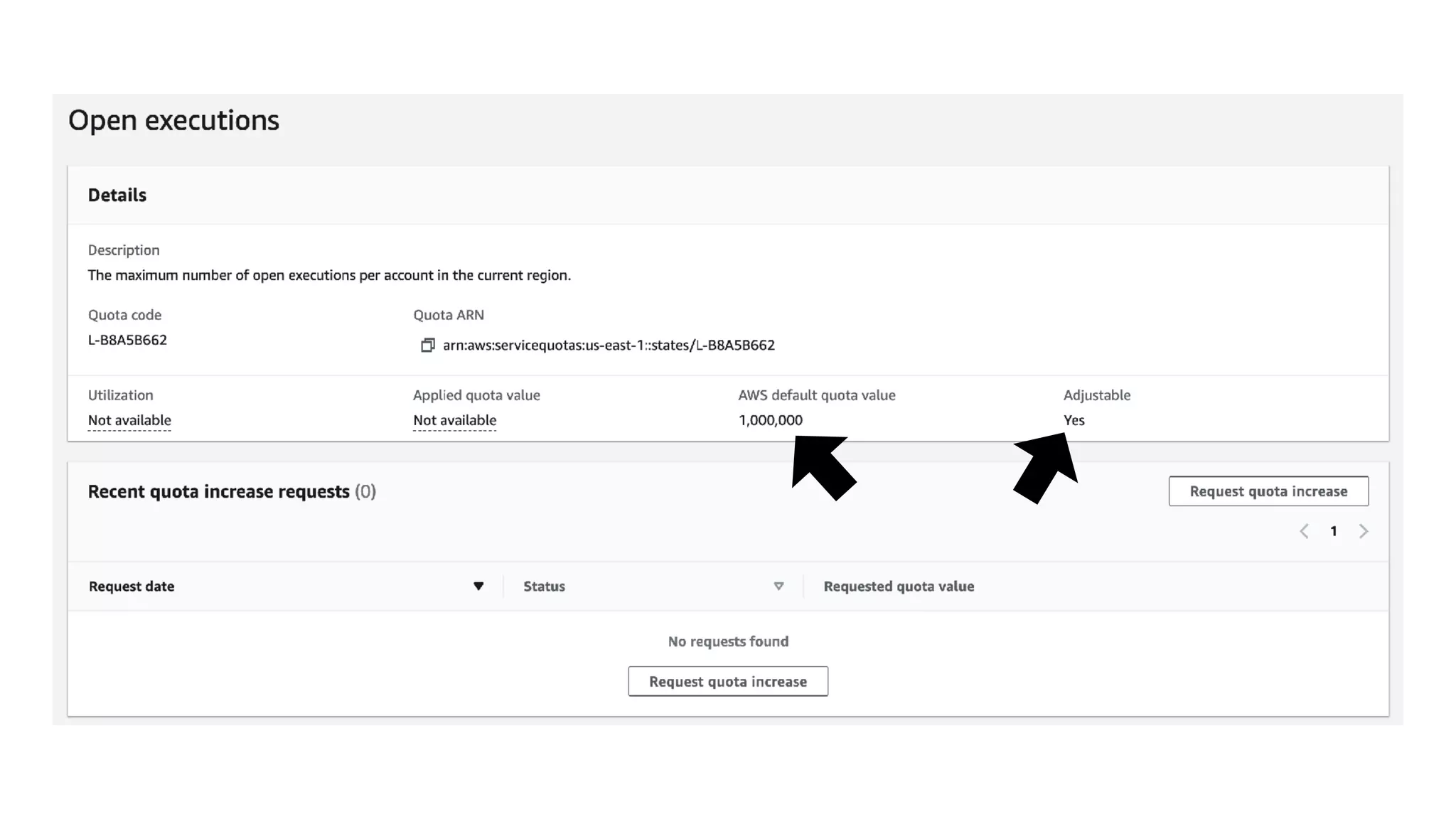
Task: Open the Utilization Not available tooltip
Action: [129, 420]
